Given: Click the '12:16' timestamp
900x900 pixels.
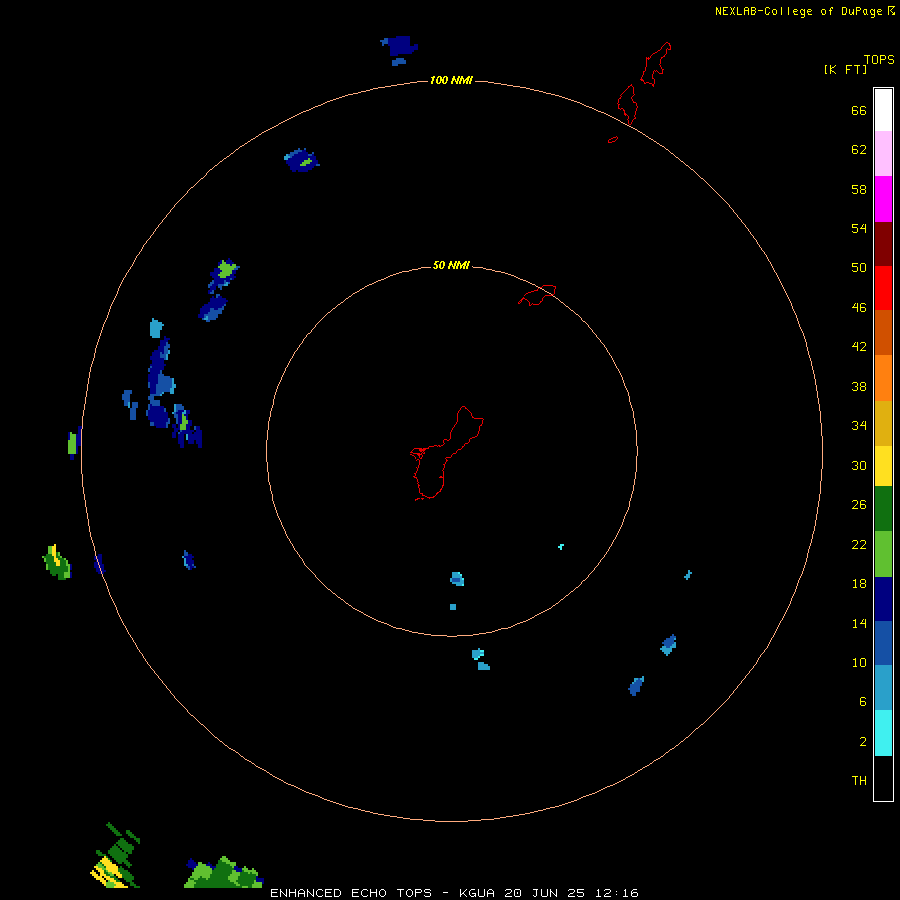Looking at the screenshot, I should 616,893.
